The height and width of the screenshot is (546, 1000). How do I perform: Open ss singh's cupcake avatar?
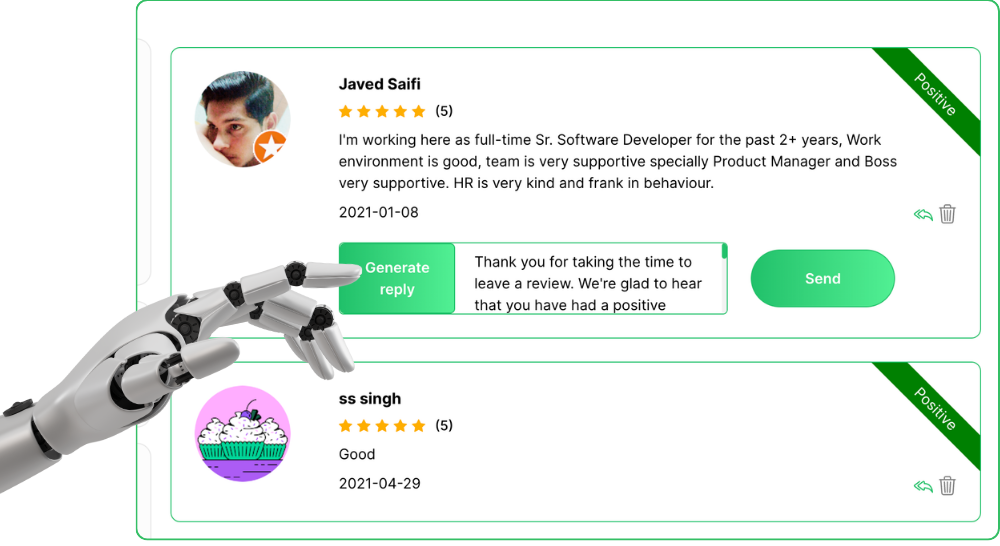242,434
